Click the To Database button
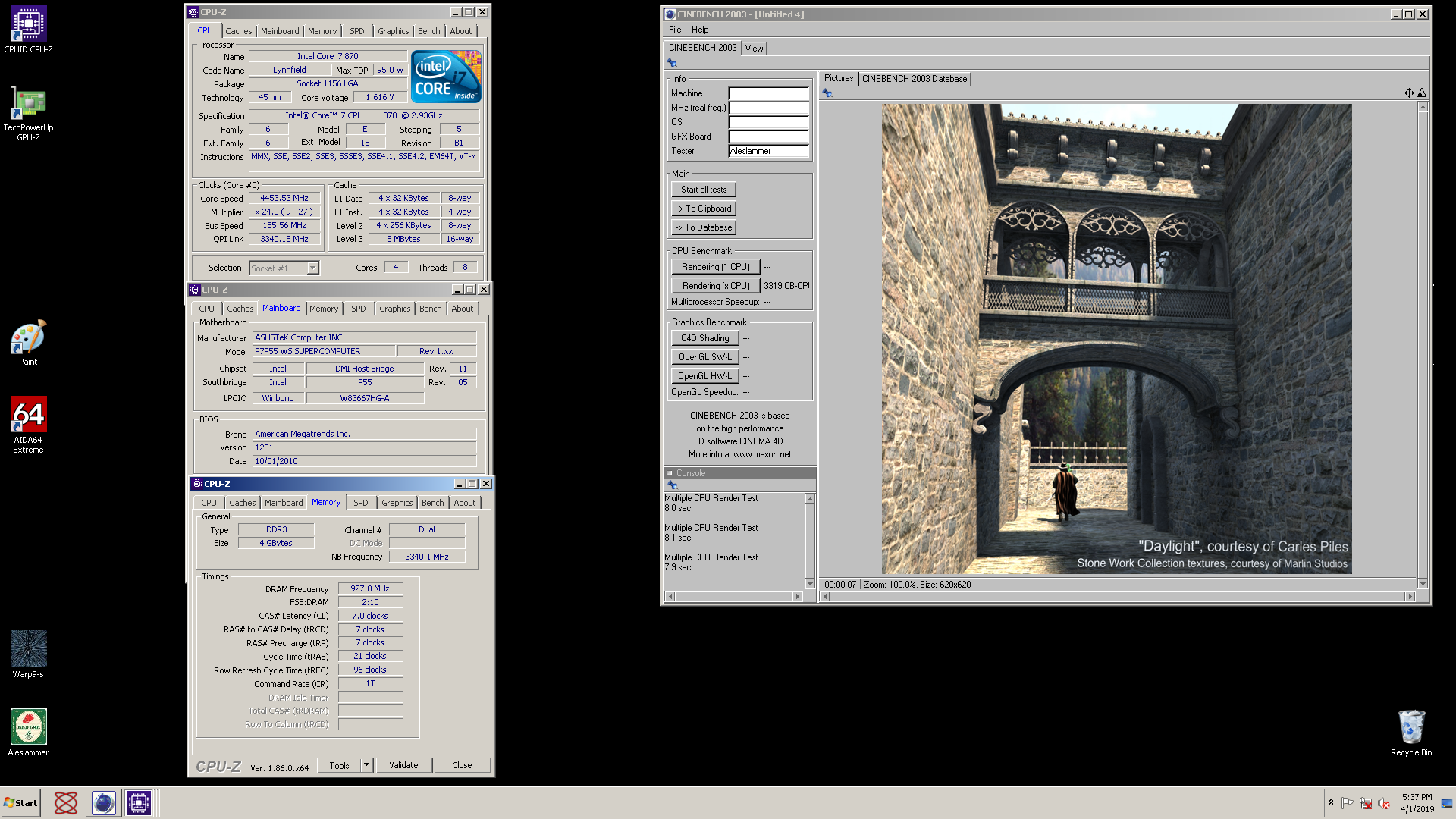Screen dimensions: 1456x819 [x=704, y=227]
